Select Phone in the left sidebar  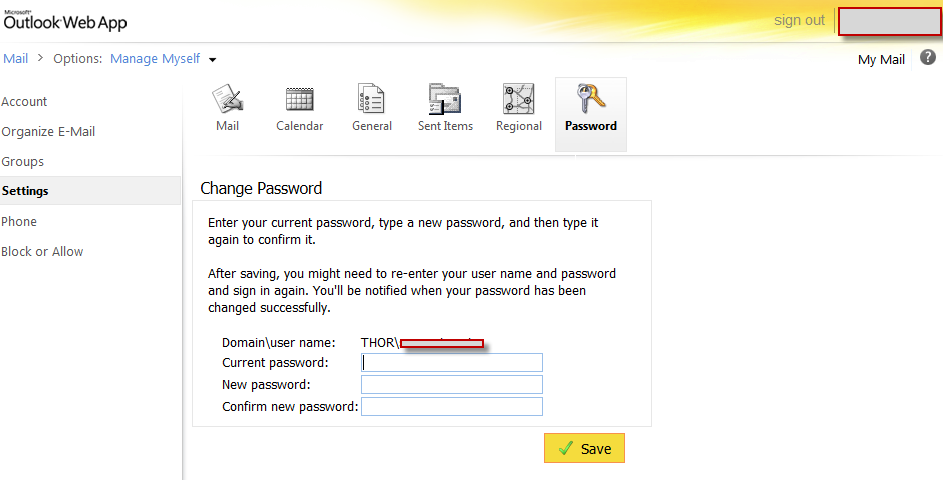click(19, 222)
